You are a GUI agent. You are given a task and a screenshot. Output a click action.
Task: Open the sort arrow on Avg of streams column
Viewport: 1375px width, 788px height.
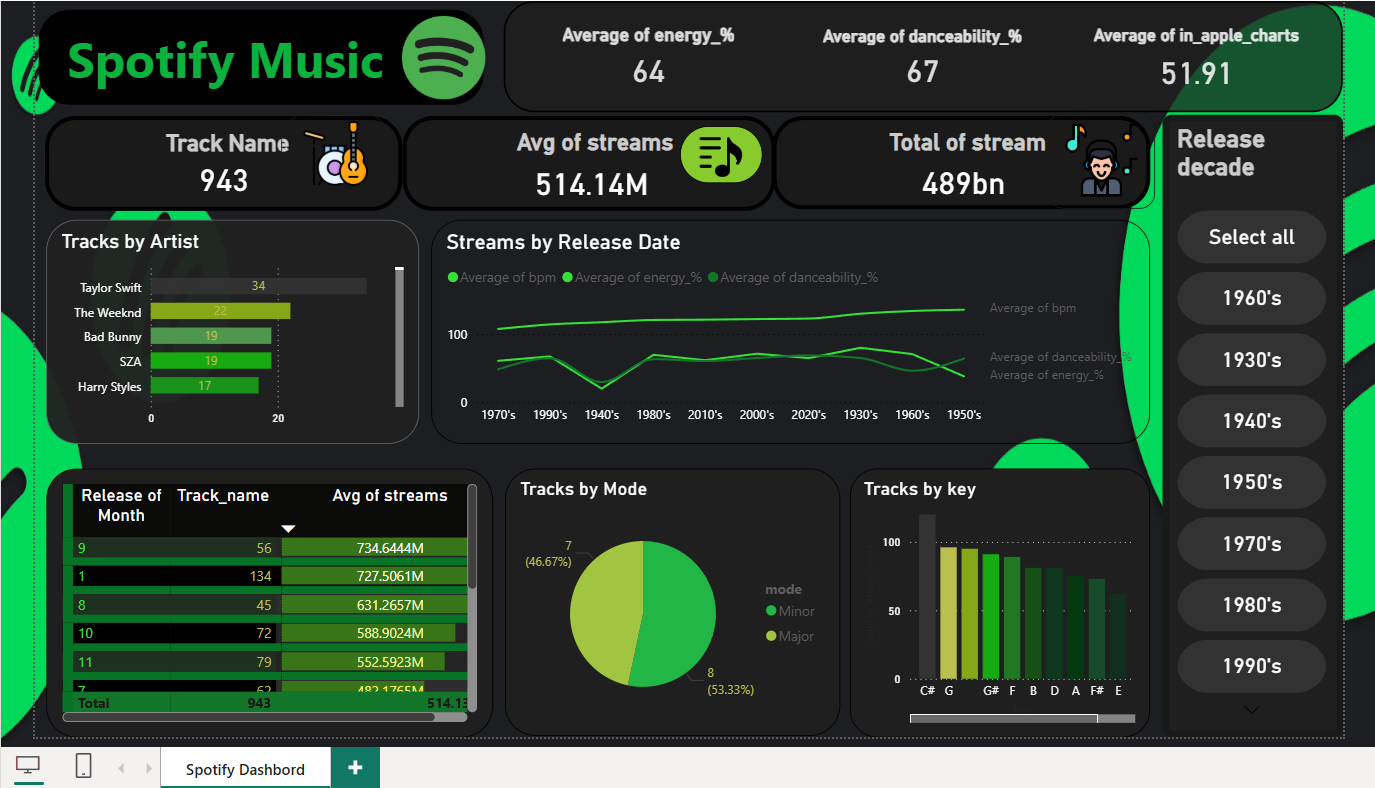coord(288,527)
